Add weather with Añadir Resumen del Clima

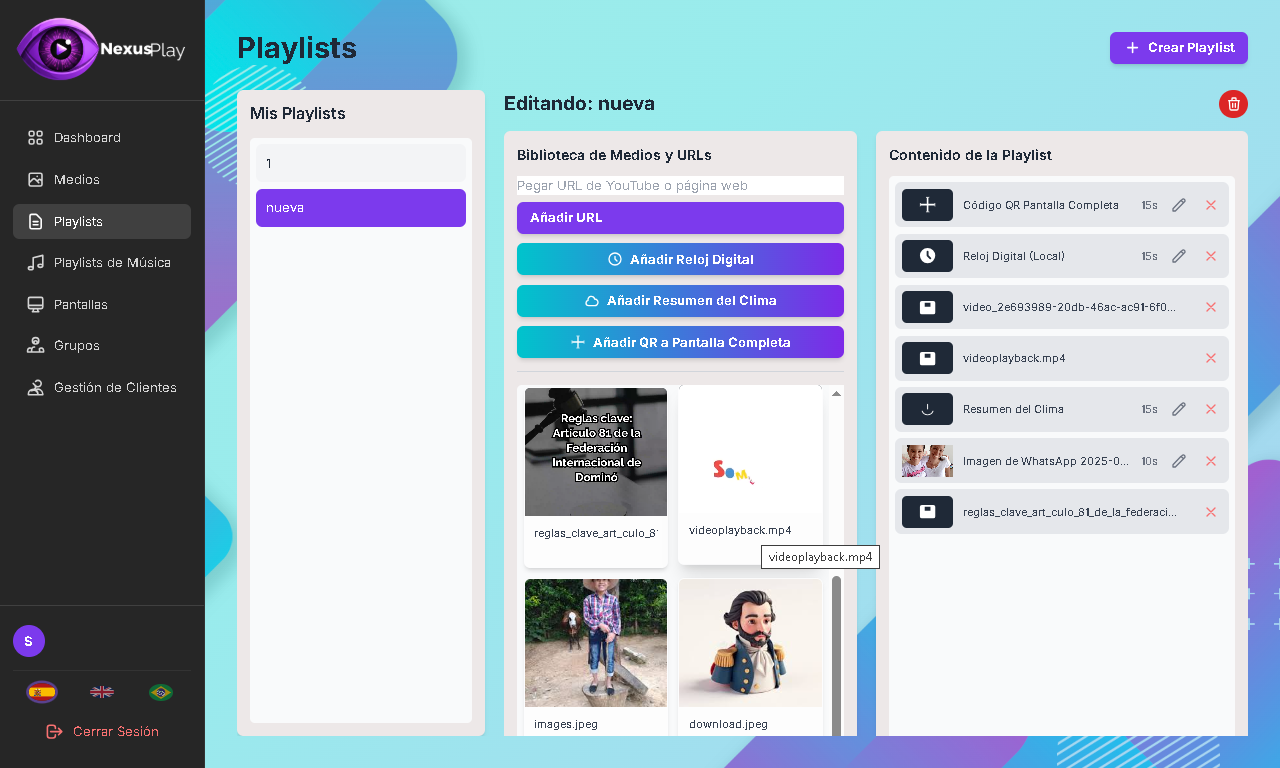(680, 300)
